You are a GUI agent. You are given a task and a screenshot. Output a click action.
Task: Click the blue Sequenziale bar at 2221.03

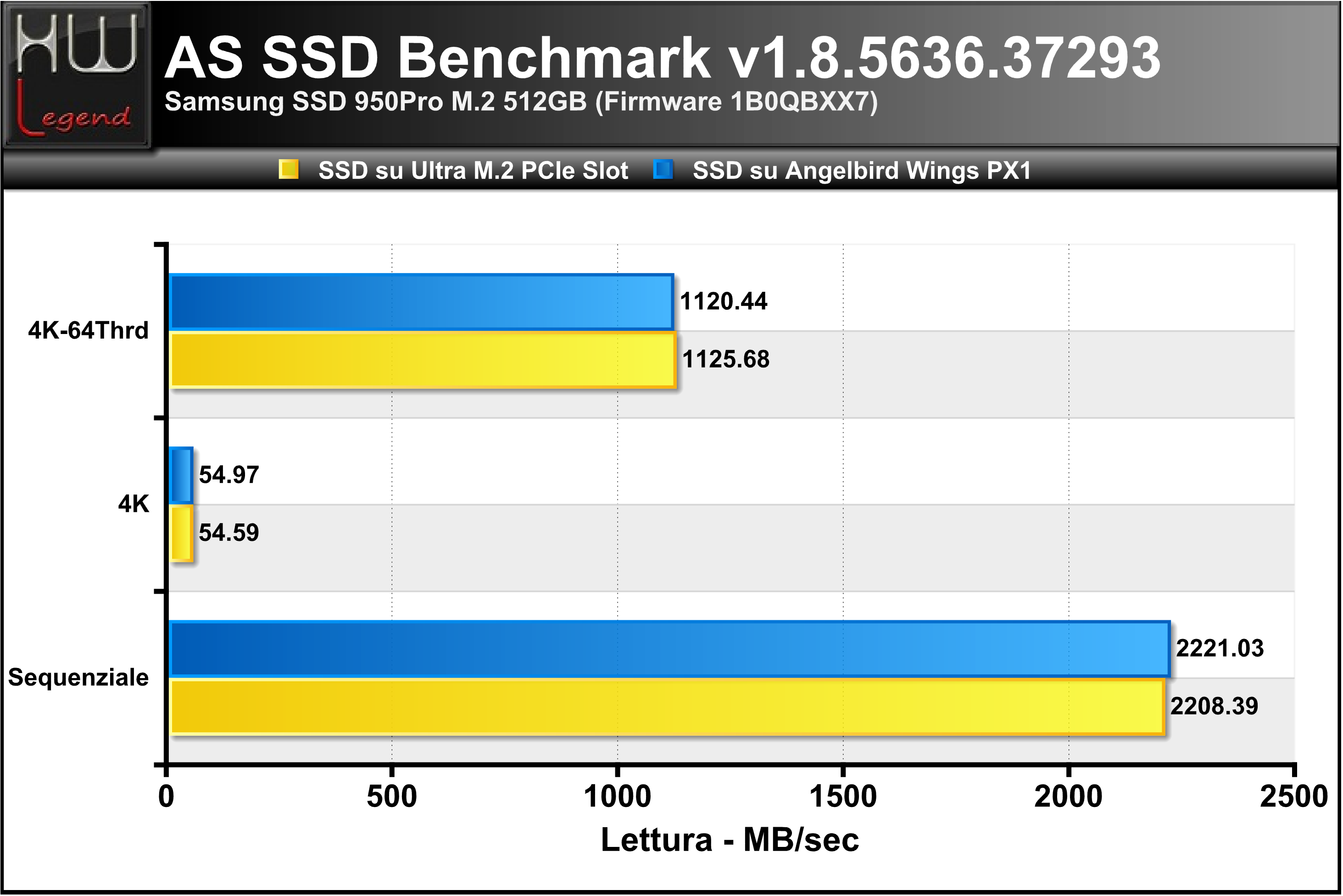click(x=670, y=649)
